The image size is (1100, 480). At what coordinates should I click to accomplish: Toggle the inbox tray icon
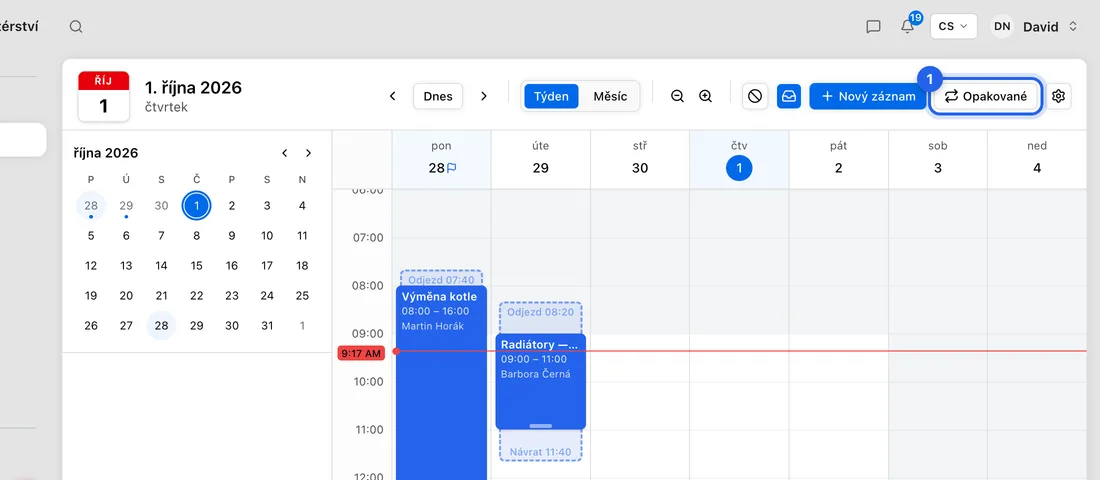click(789, 96)
